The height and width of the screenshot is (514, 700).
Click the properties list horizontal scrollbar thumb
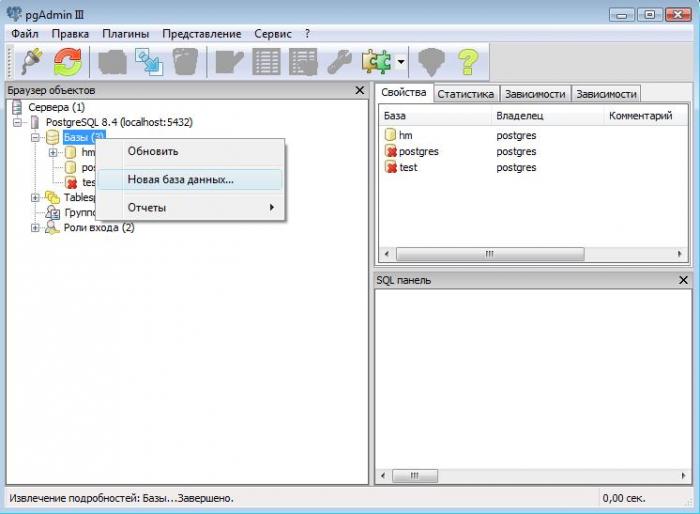click(490, 254)
